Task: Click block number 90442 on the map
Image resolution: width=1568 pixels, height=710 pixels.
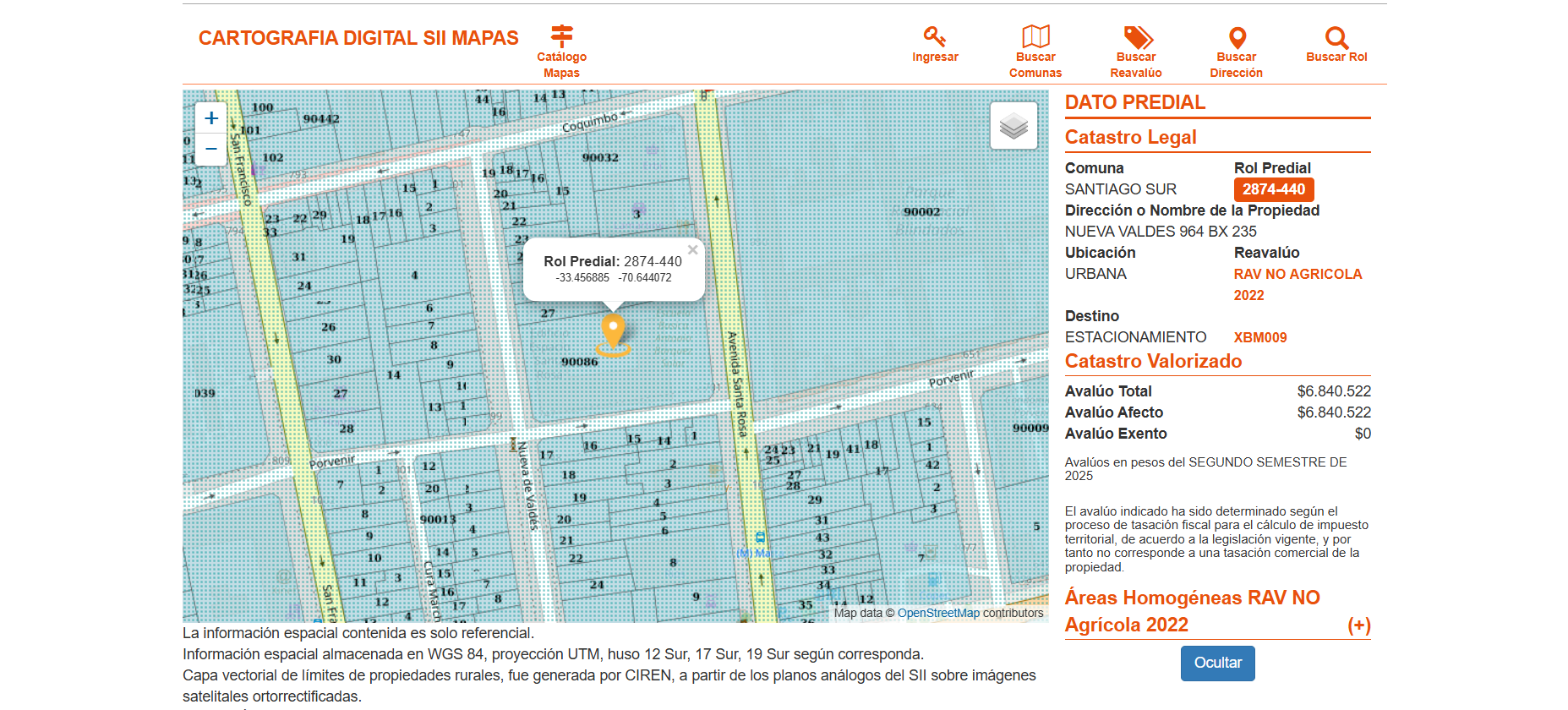Action: tap(321, 119)
